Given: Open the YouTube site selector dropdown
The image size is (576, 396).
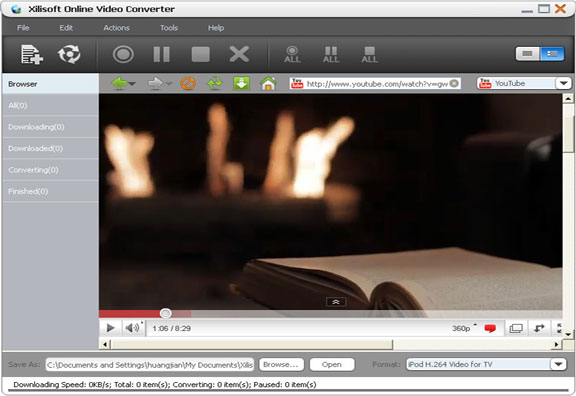Looking at the screenshot, I should point(564,83).
